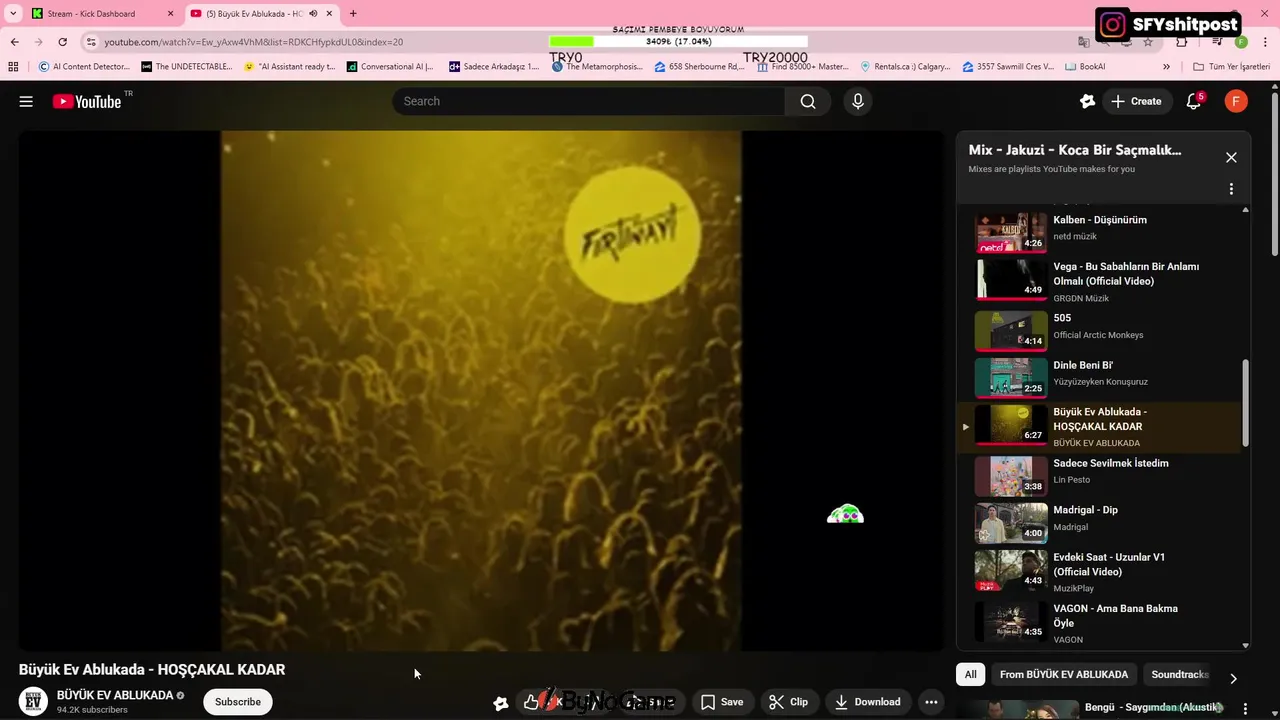Open Conversational AI bookmark
Screen dimensions: 1280x720
391,67
